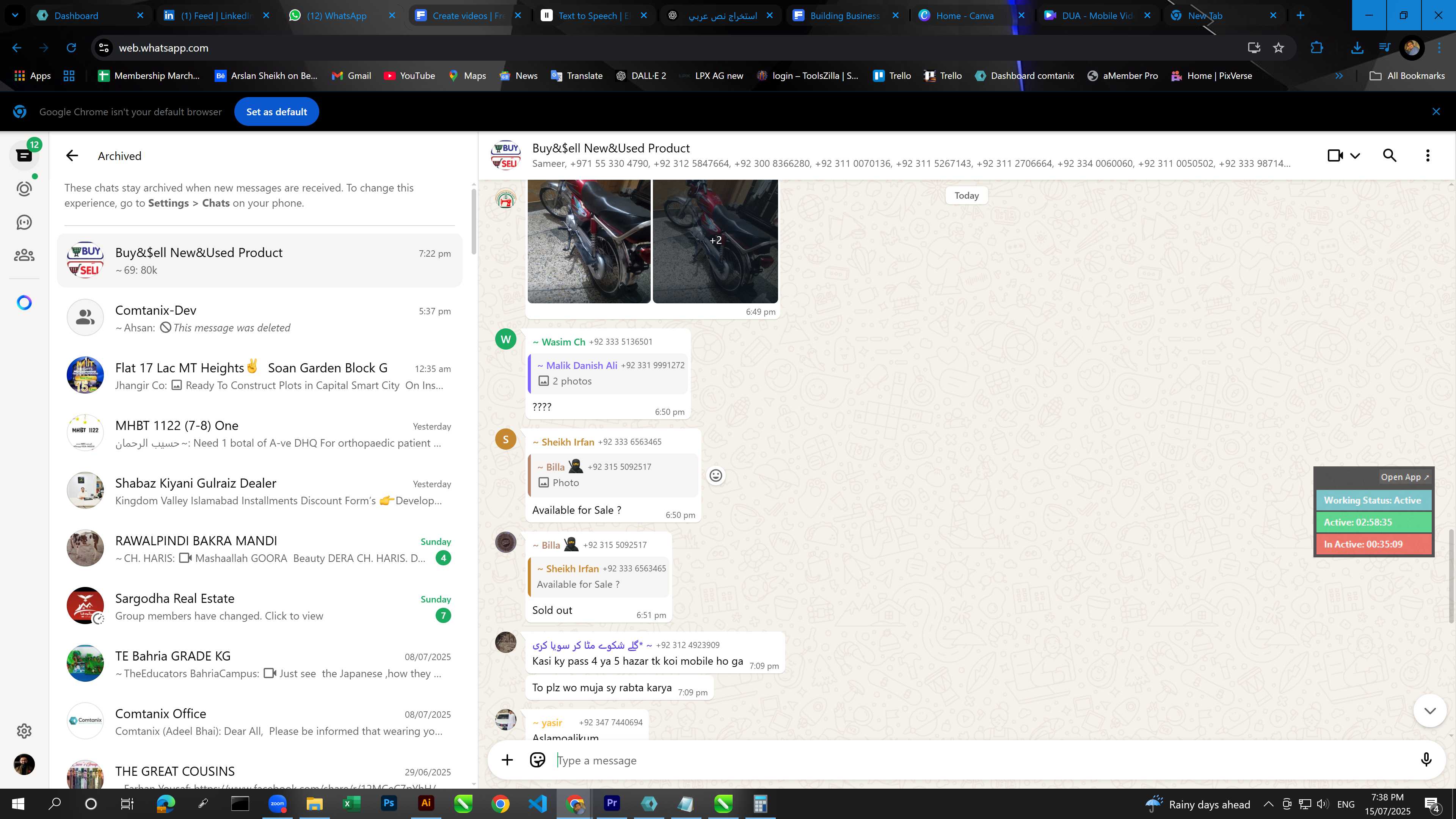Viewport: 1456px width, 819px height.
Task: Click the address bar web.whatsapp.com
Action: click(667, 48)
